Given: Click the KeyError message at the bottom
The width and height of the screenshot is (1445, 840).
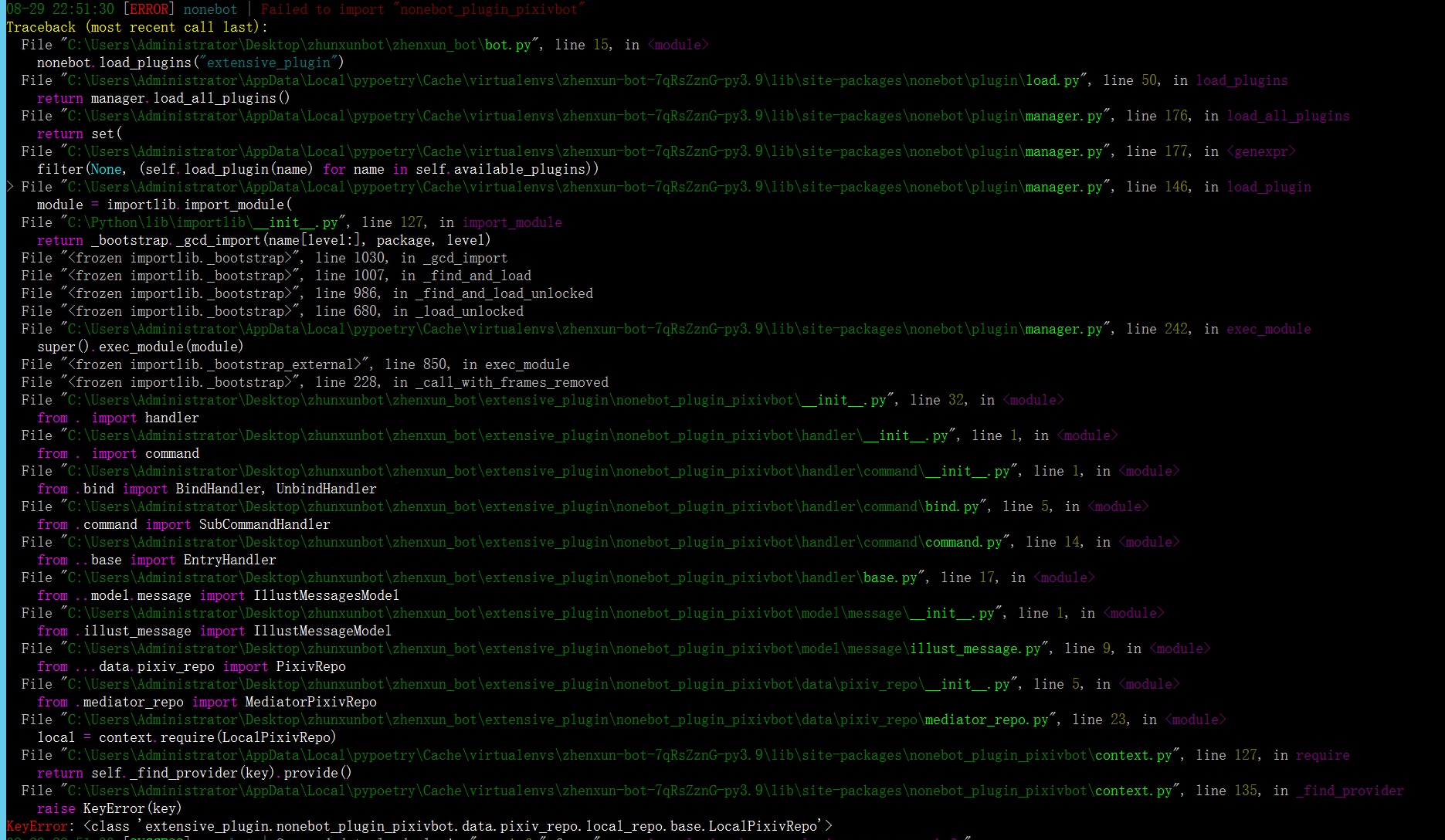Looking at the screenshot, I should 417,825.
